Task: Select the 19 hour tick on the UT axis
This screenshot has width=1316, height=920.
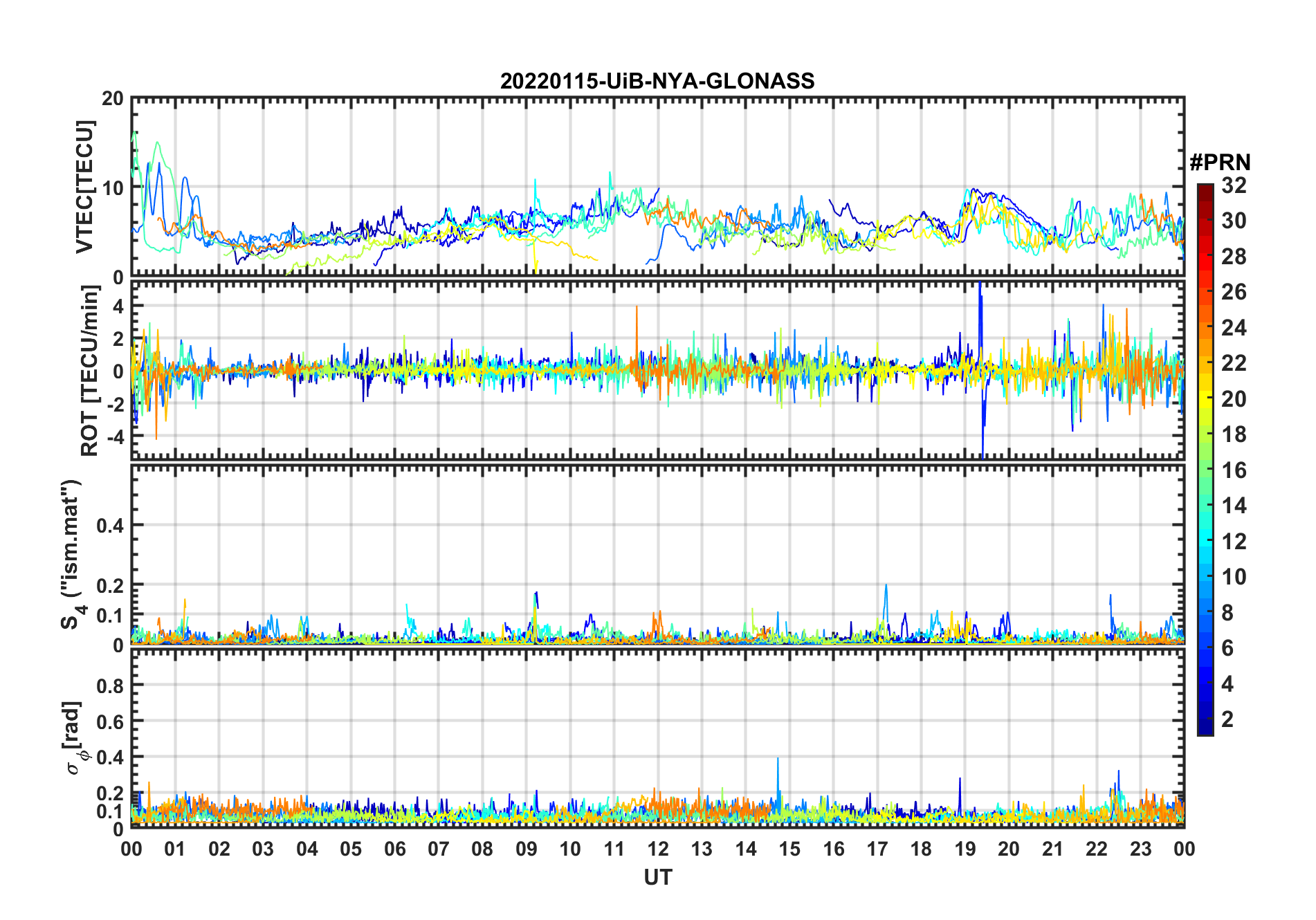Action: pos(965,849)
